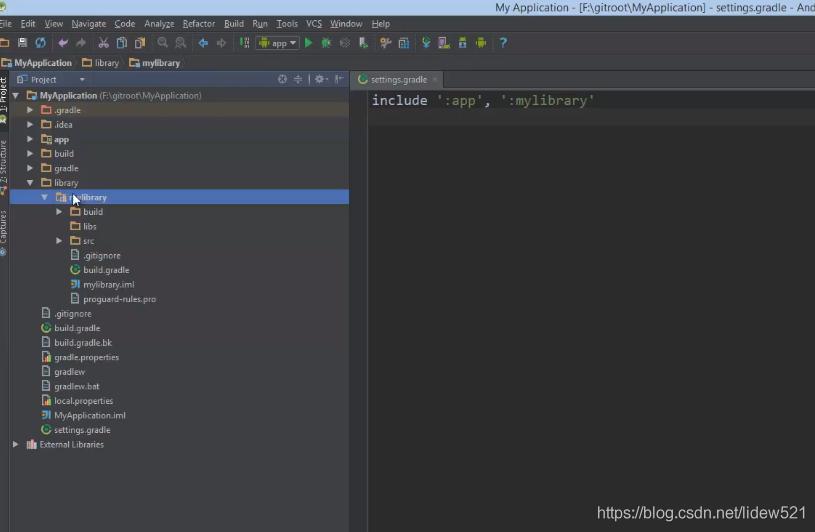Open the AVD Manager icon

point(444,43)
